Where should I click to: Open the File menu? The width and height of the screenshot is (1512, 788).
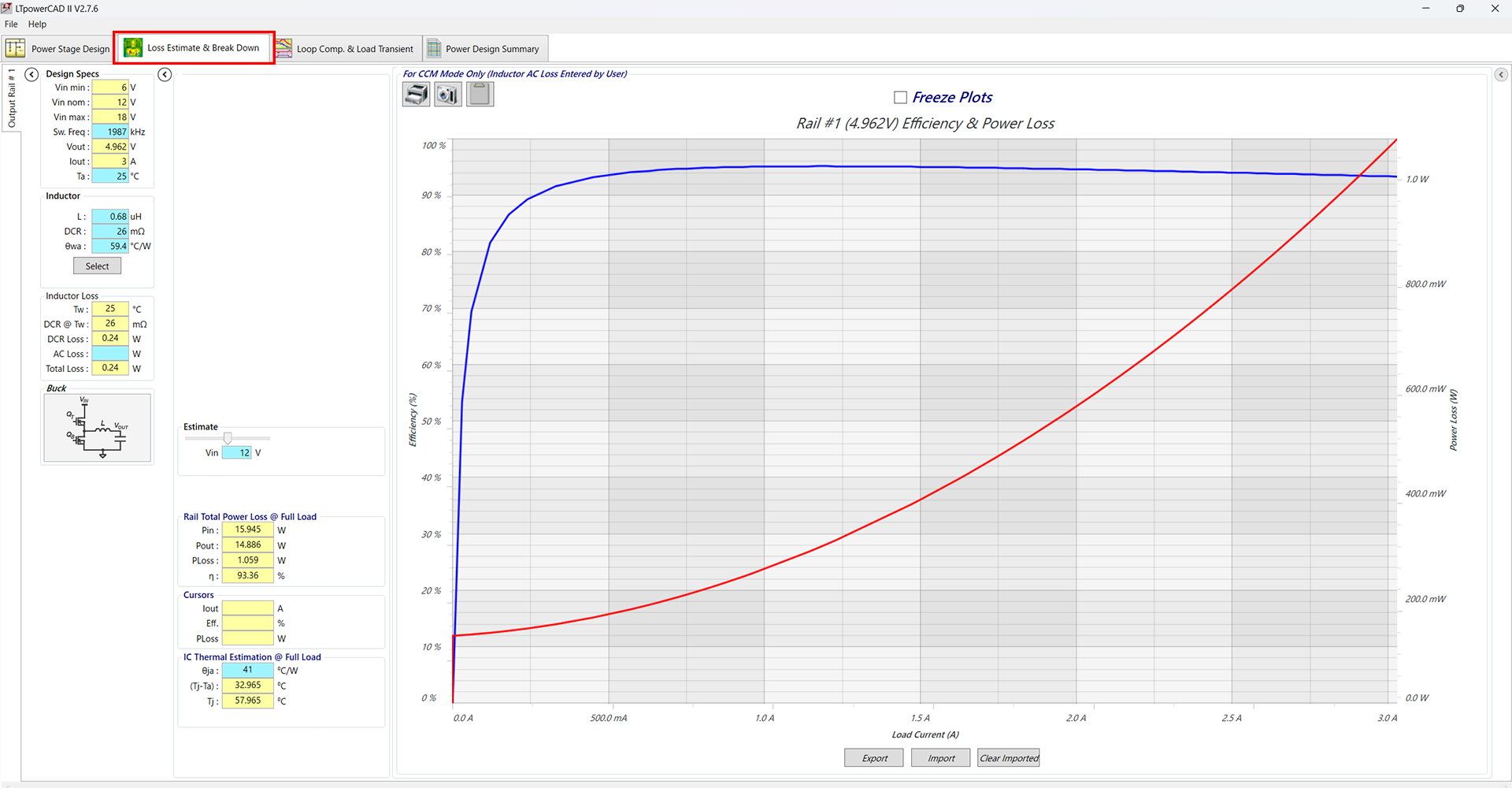click(11, 24)
